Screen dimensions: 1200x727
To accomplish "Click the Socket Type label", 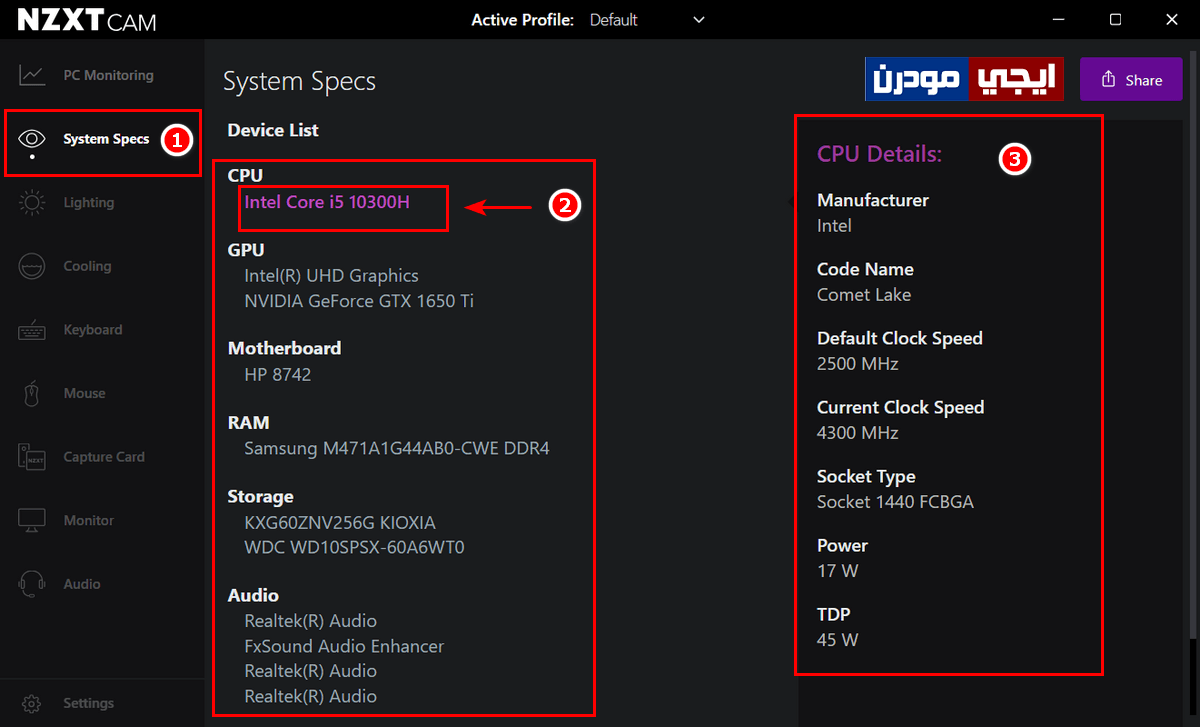I will click(x=866, y=476).
